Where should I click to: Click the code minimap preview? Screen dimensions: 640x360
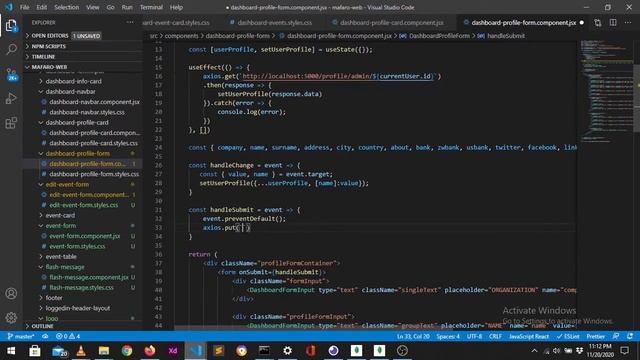pyautogui.click(x=606, y=90)
